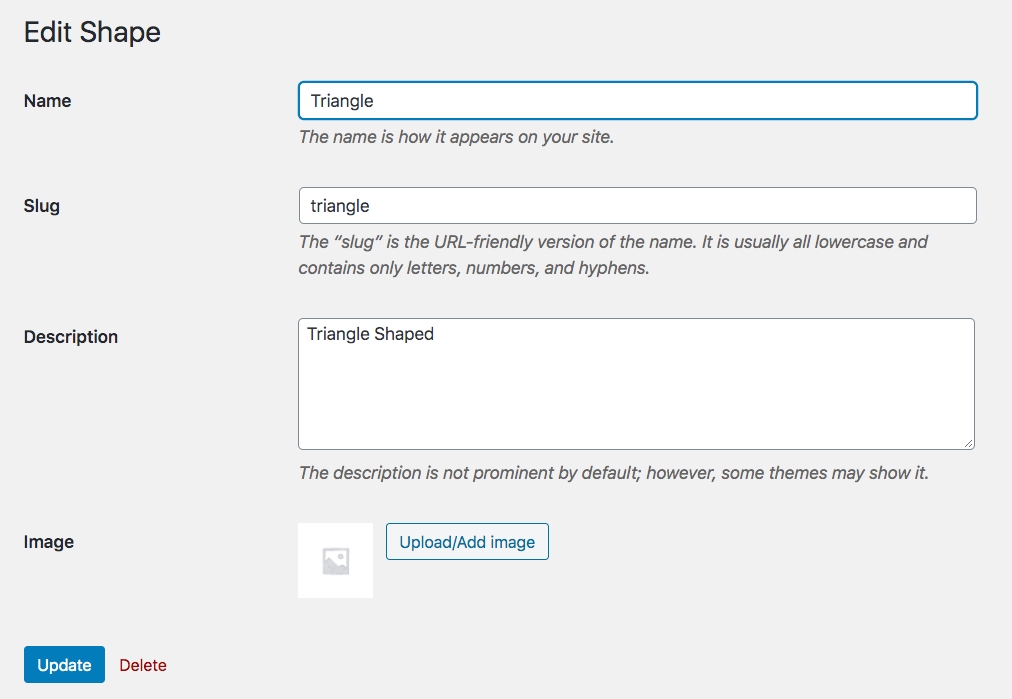This screenshot has width=1012, height=699.
Task: Click the Name field label
Action: pyautogui.click(x=47, y=101)
